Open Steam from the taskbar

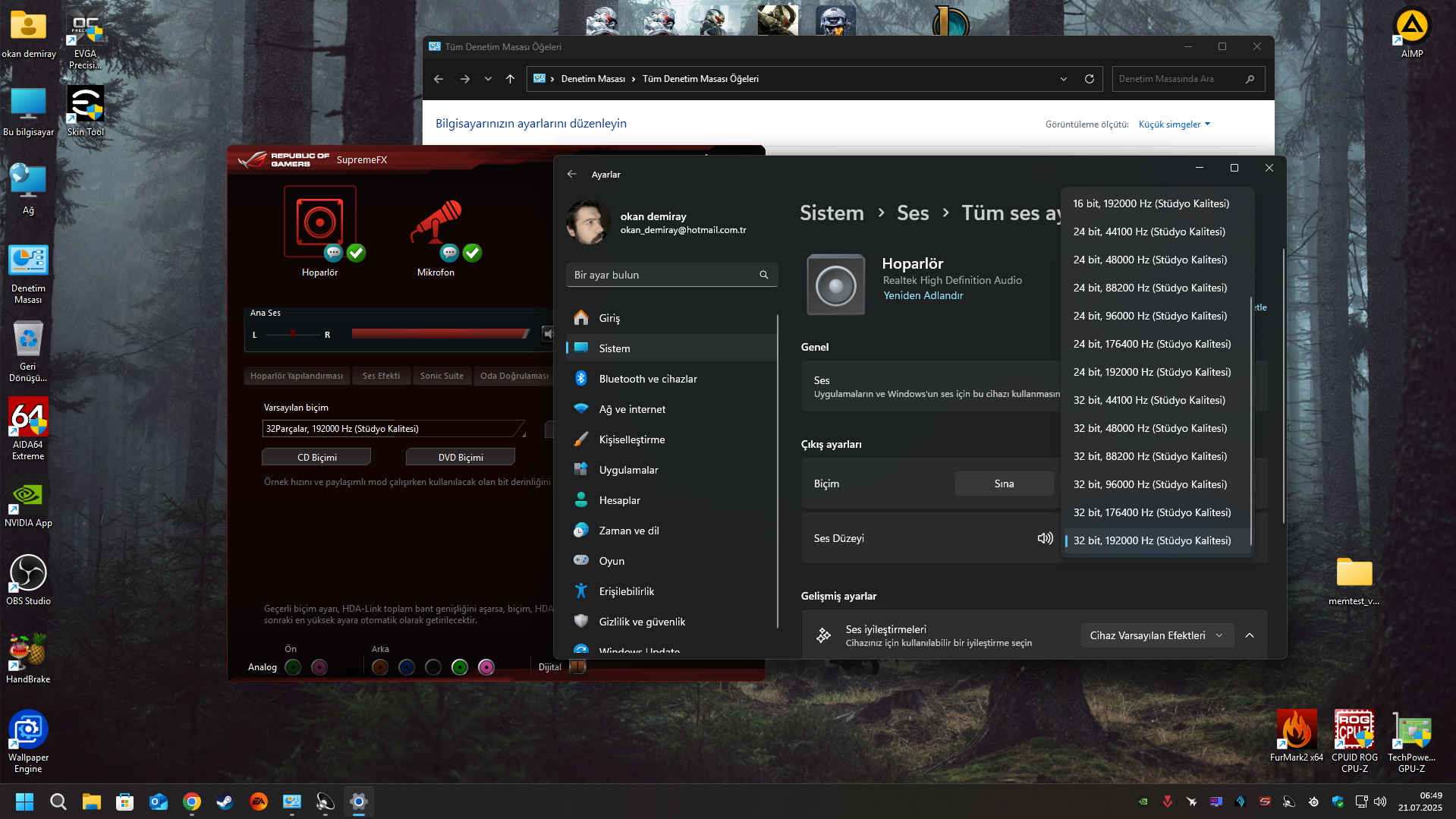225,802
